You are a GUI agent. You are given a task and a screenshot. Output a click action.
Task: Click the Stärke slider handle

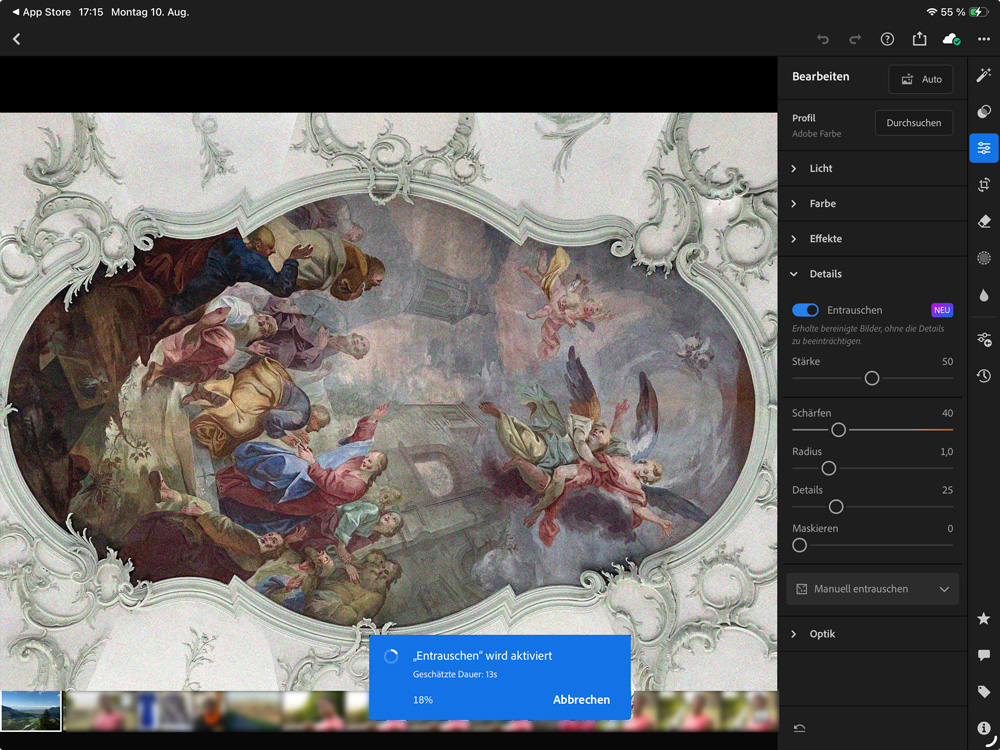(872, 378)
